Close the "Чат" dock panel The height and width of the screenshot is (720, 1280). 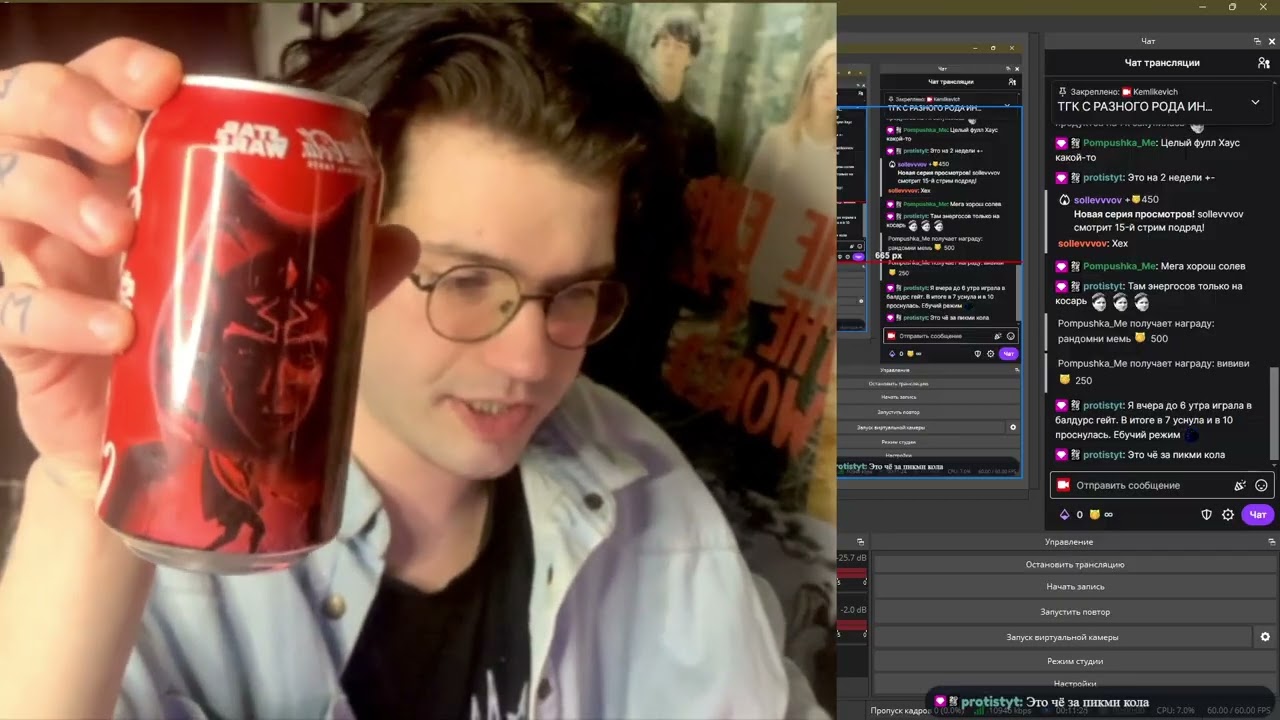click(1272, 41)
